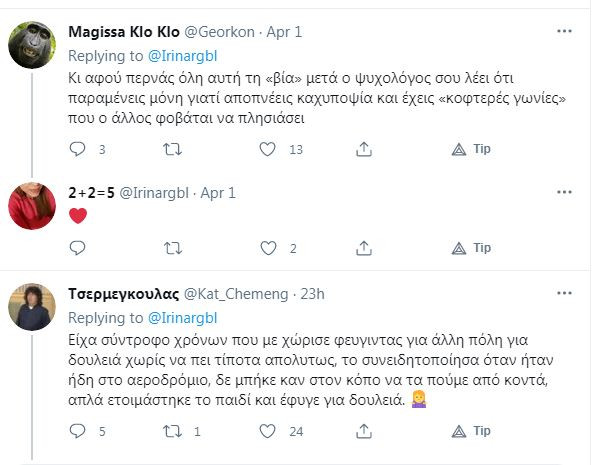Like Magissa Klo Klo's tweet

pyautogui.click(x=267, y=150)
